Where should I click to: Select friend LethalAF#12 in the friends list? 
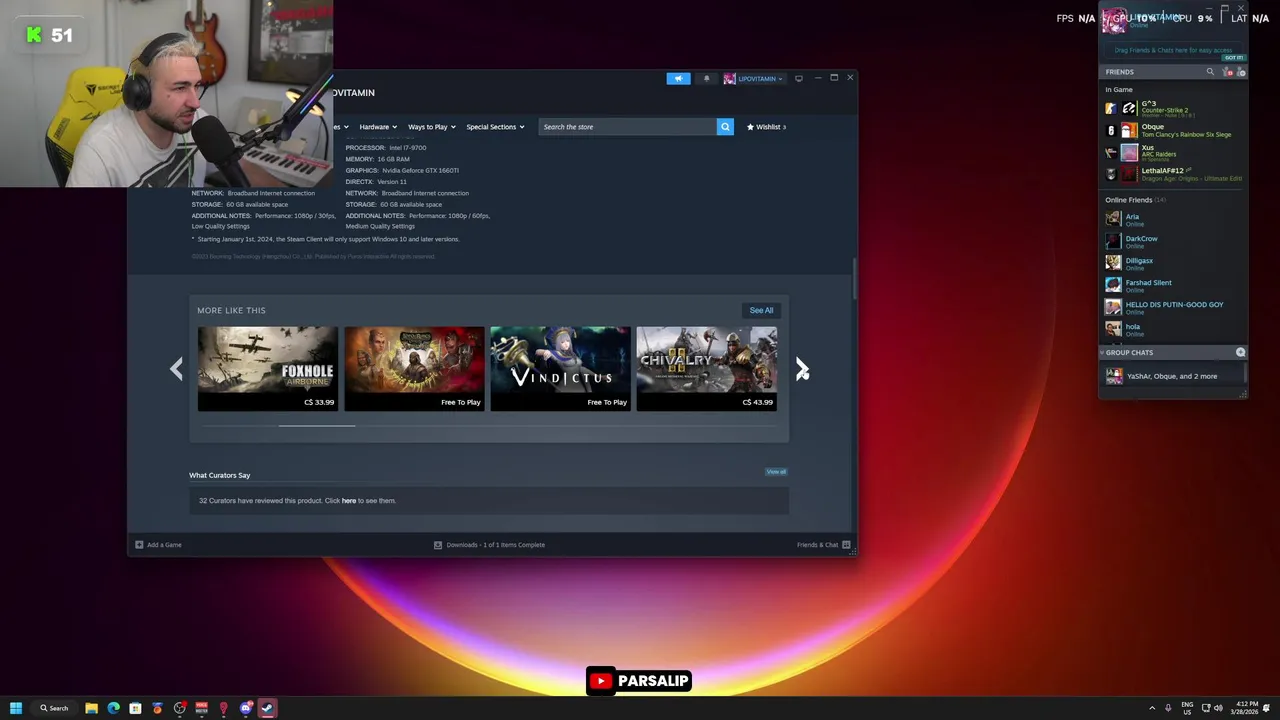[1174, 174]
